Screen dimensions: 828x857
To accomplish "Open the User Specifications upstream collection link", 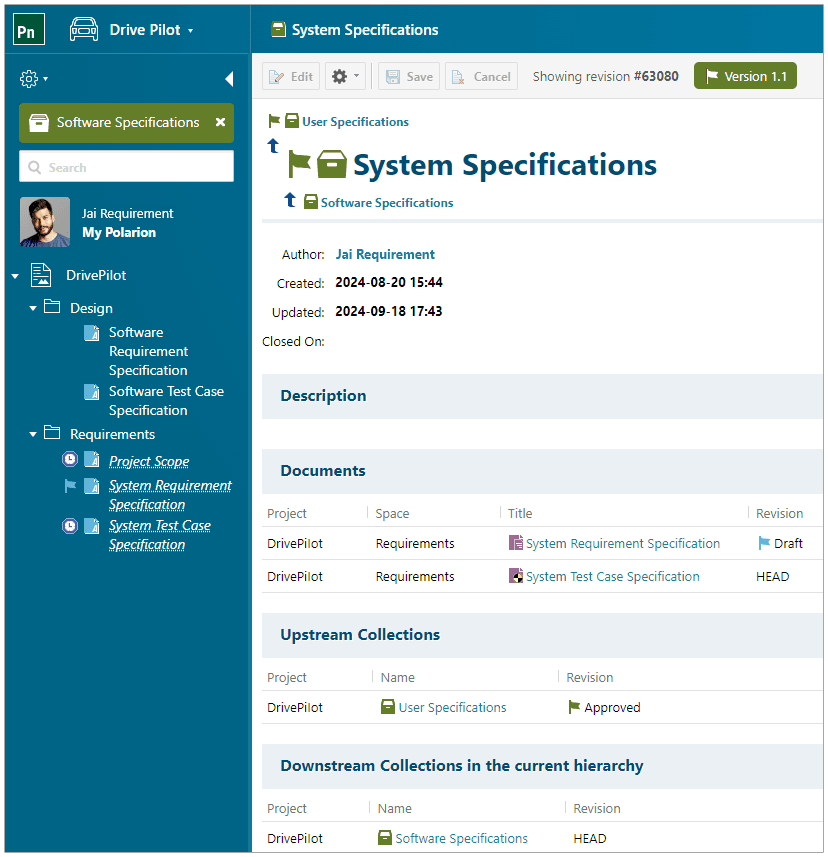I will [x=452, y=707].
